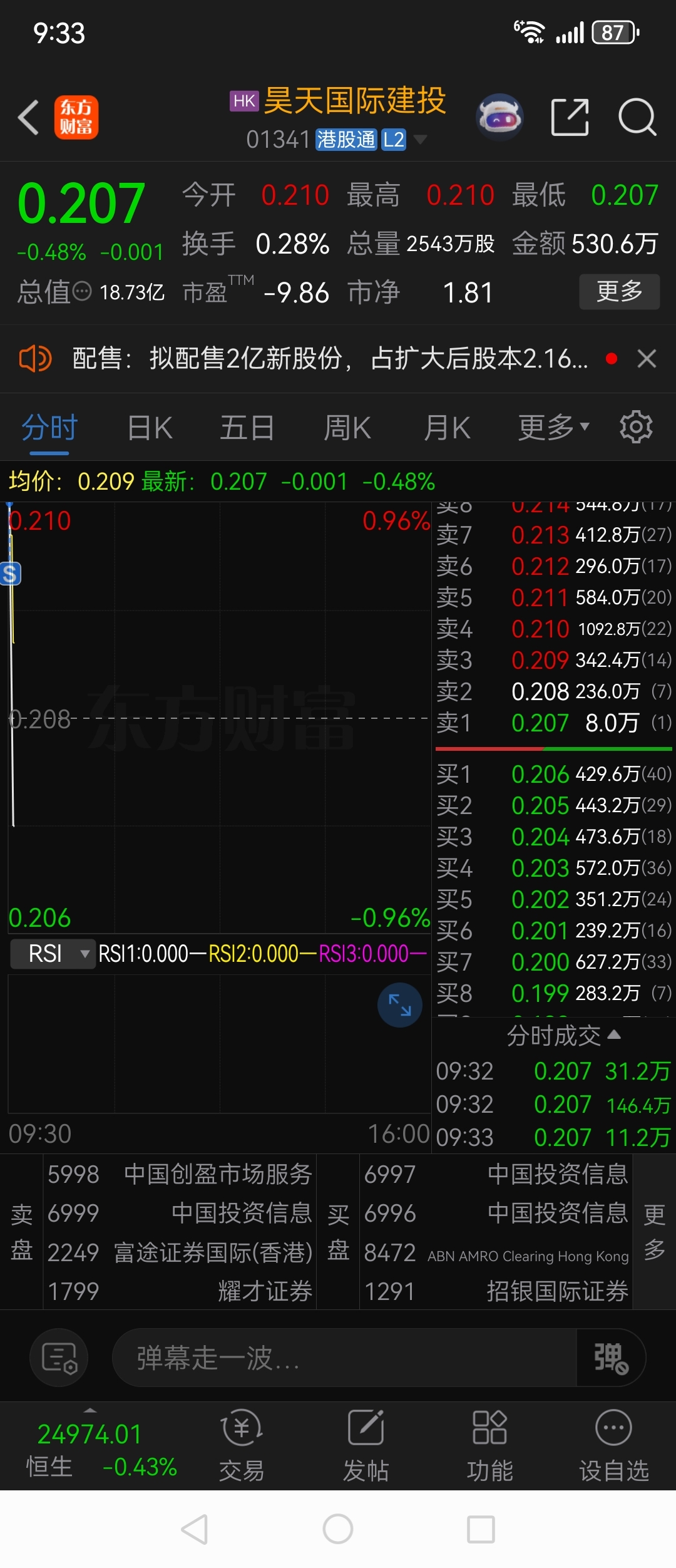
Task: Open the 功能 functions icon
Action: click(489, 1445)
